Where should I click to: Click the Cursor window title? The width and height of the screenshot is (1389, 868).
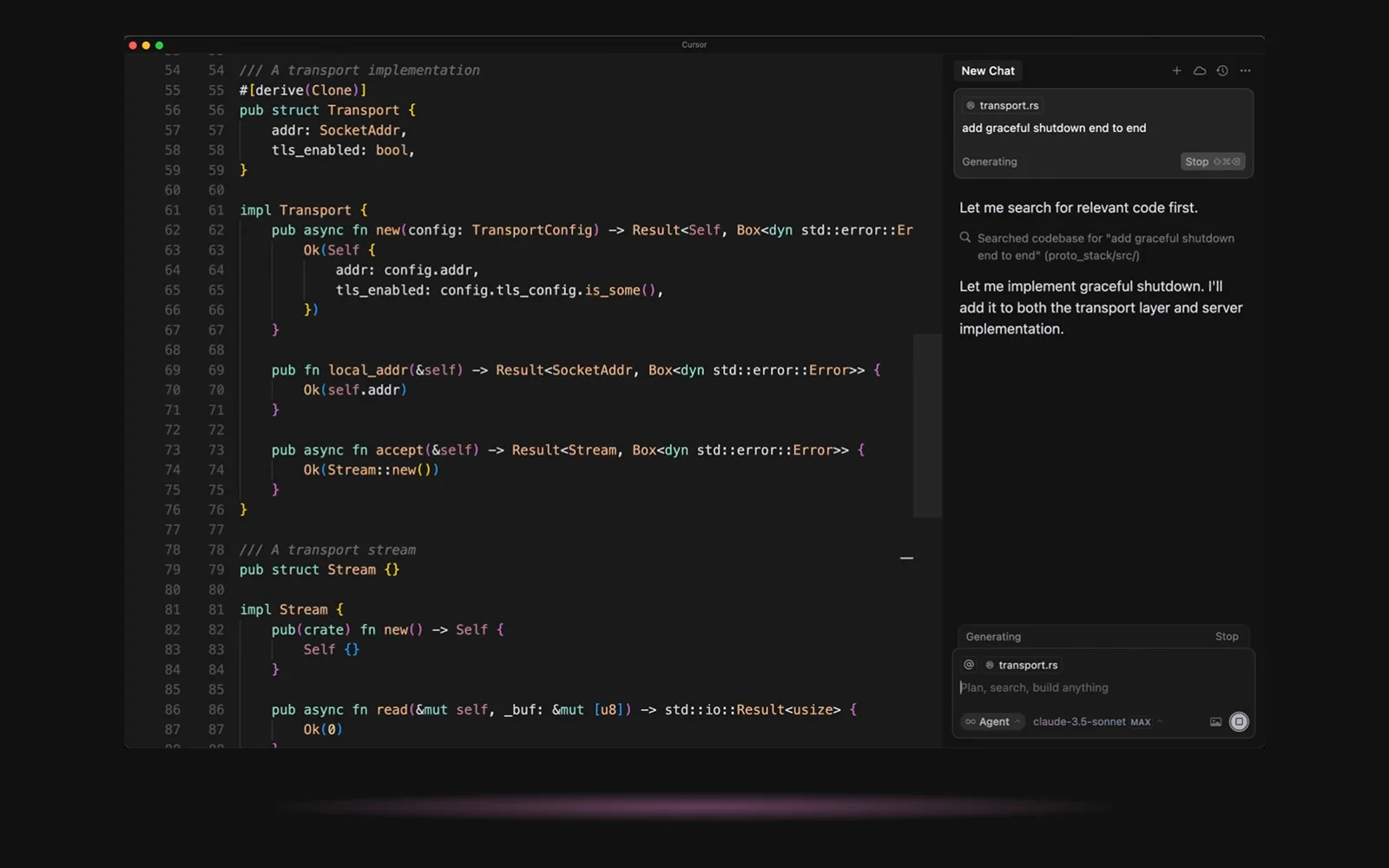(x=694, y=44)
